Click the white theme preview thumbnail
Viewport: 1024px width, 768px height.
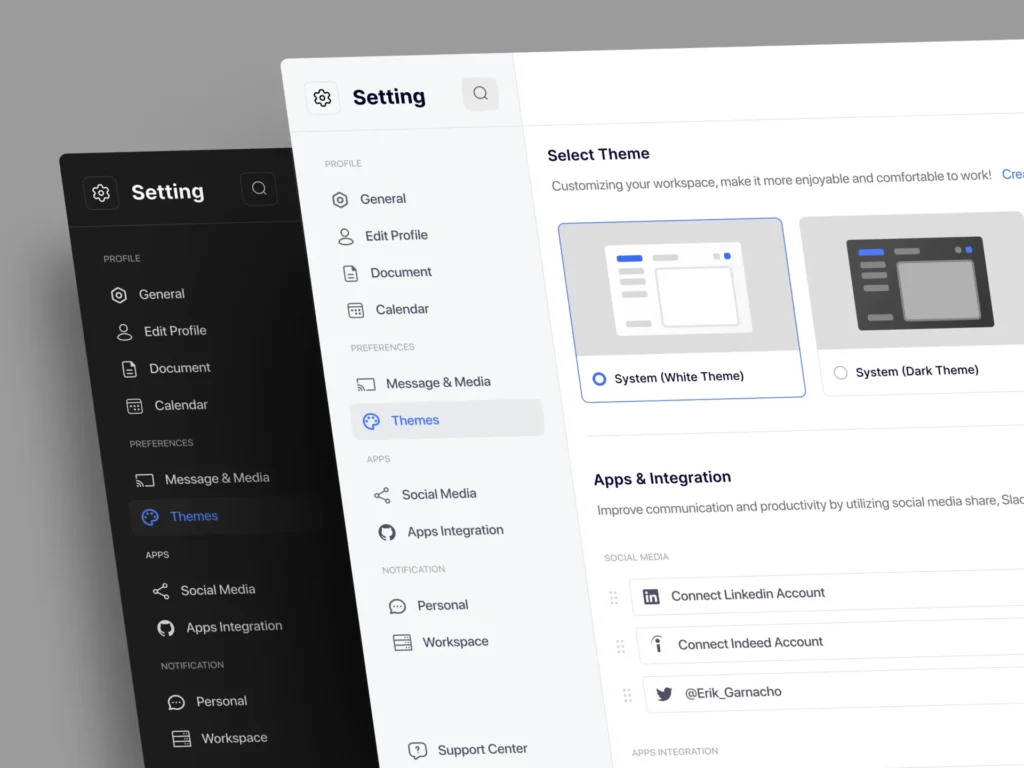[683, 286]
